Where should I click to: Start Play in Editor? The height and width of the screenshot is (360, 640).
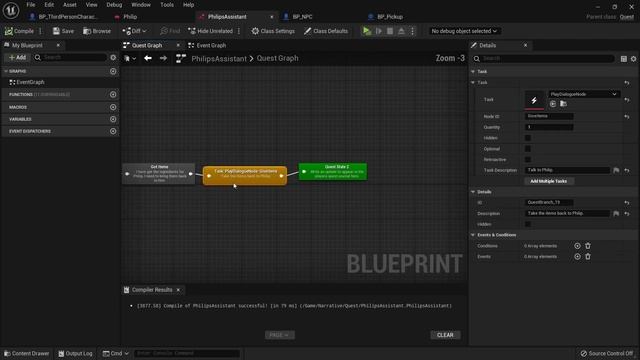[367, 31]
